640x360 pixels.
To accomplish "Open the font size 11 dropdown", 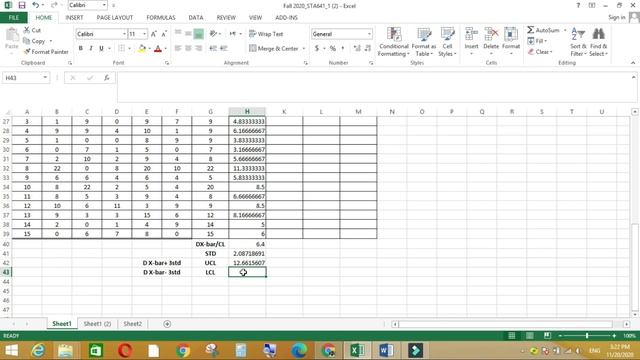I will pyautogui.click(x=144, y=34).
